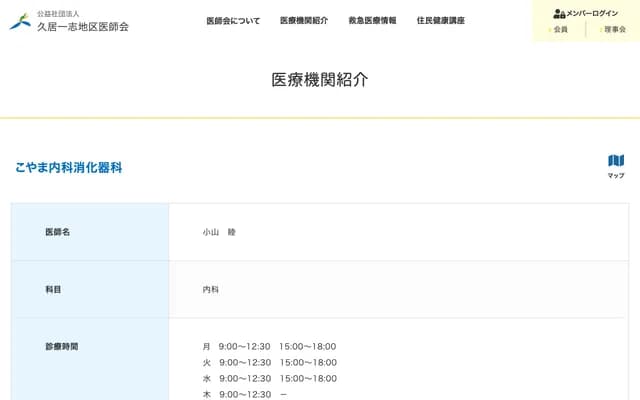Click the 科目 row header cell
Viewport: 640px width, 400px height.
click(x=54, y=289)
